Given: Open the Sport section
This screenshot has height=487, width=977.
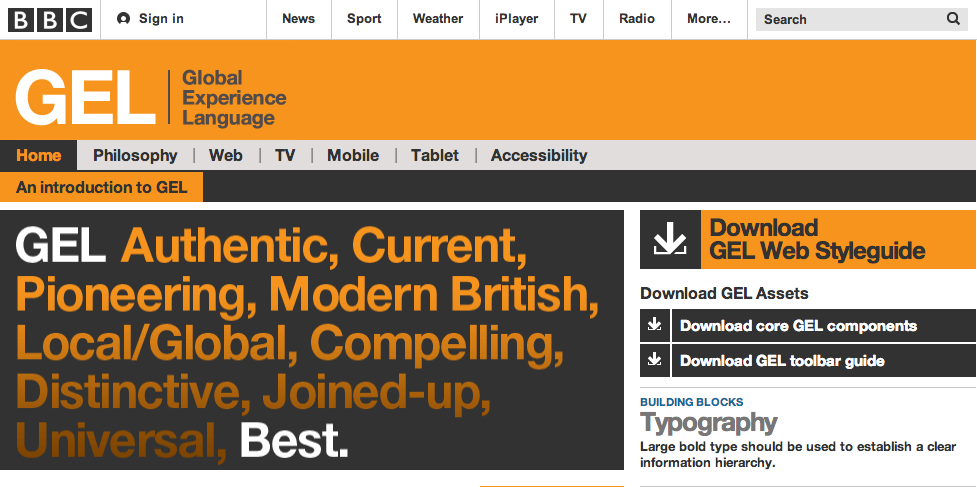Looking at the screenshot, I should tap(365, 19).
